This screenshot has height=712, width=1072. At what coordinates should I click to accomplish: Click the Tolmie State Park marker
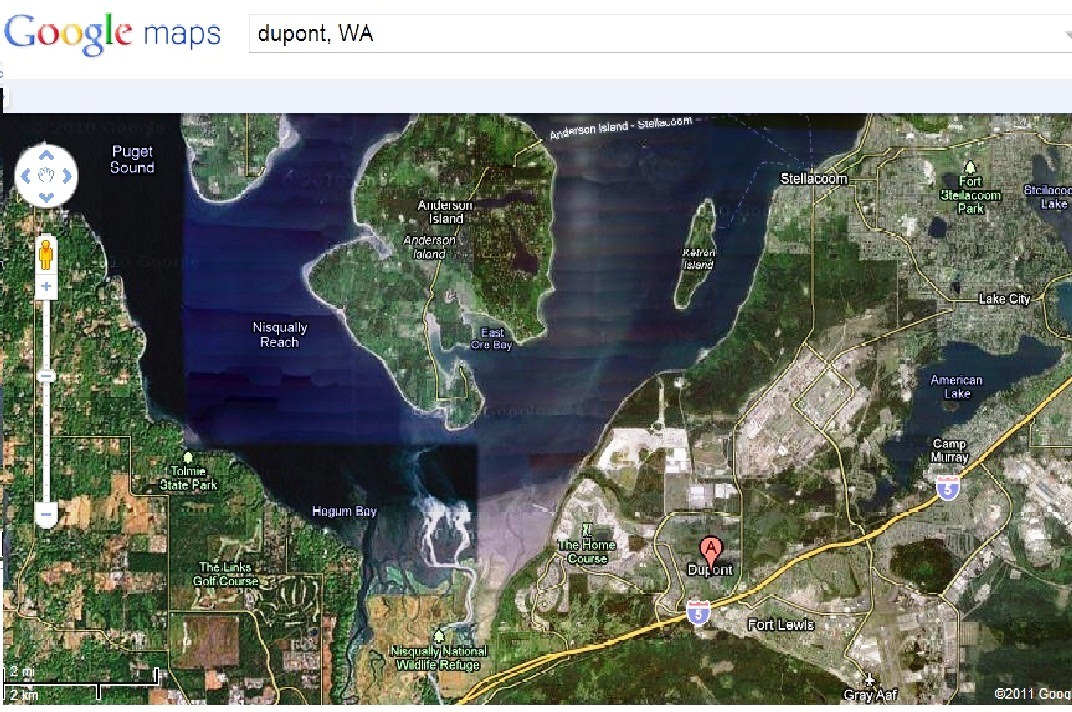(188, 457)
